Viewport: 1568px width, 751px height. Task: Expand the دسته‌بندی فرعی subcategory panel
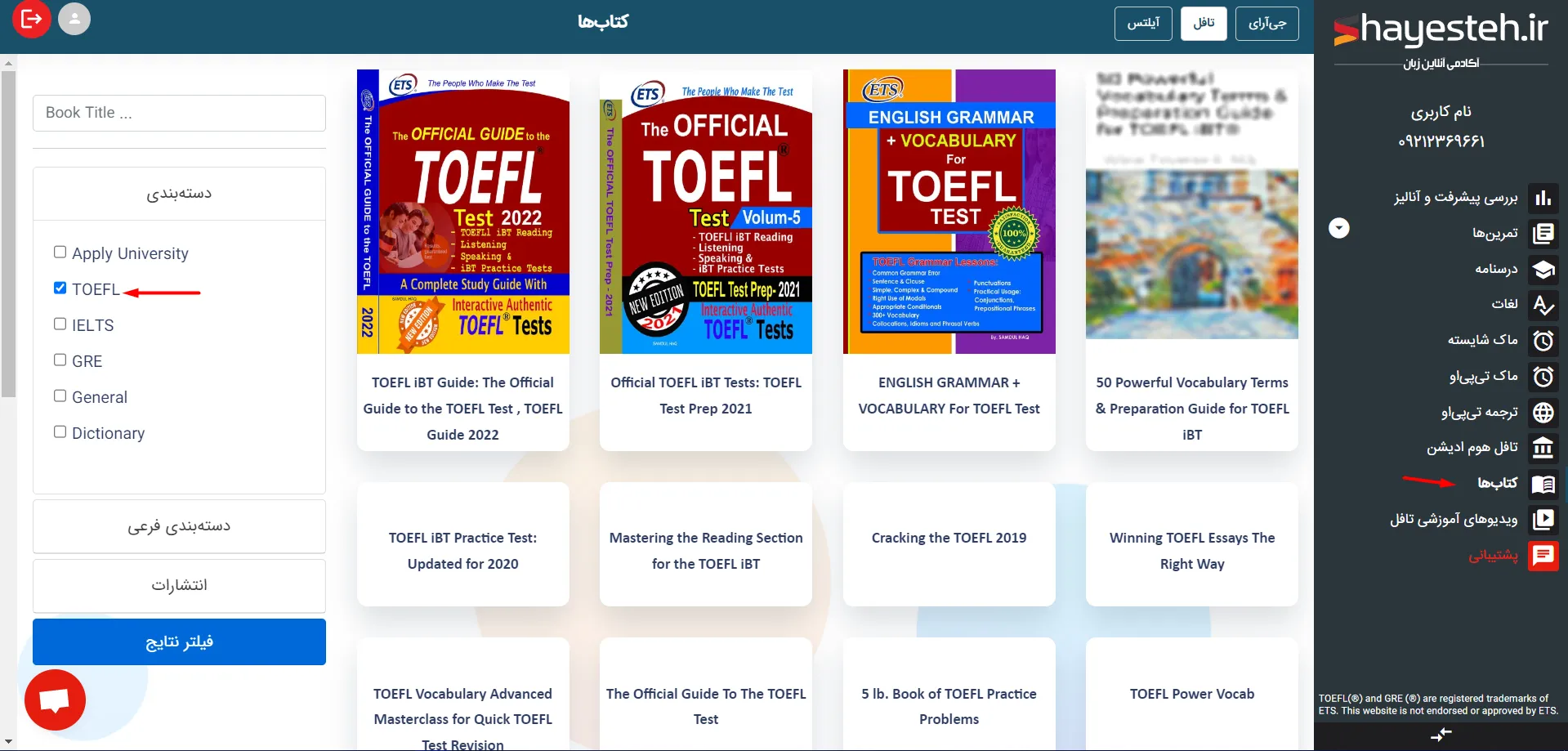[x=179, y=526]
